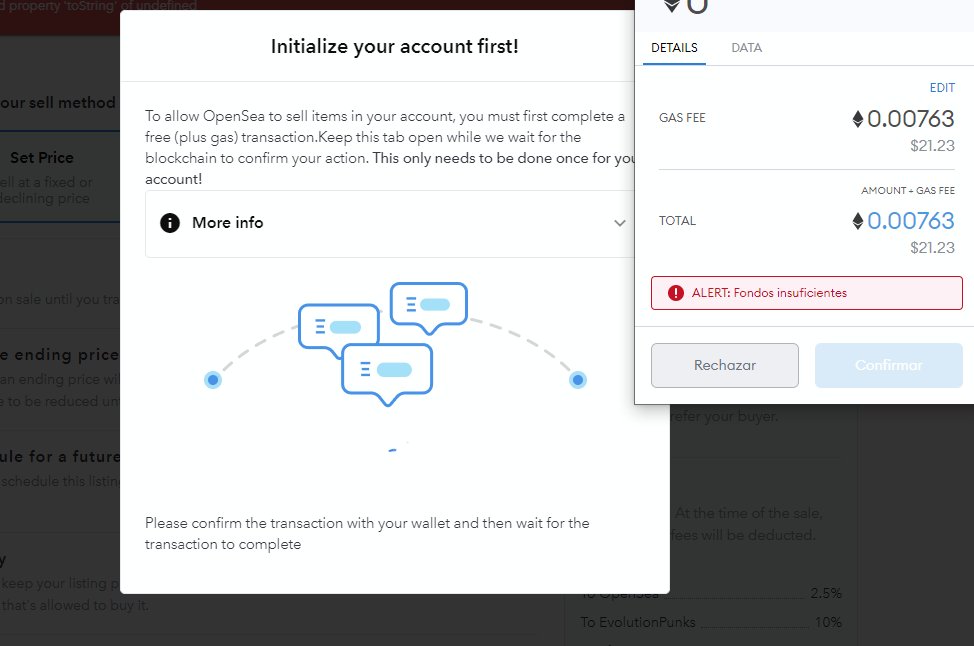Click the 'ALERT: Fondos insuficientes' message
Image resolution: width=974 pixels, height=646 pixels.
(807, 293)
